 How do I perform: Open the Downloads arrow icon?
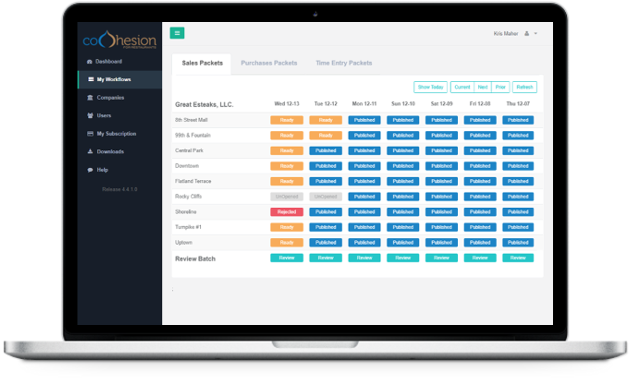pyautogui.click(x=90, y=152)
